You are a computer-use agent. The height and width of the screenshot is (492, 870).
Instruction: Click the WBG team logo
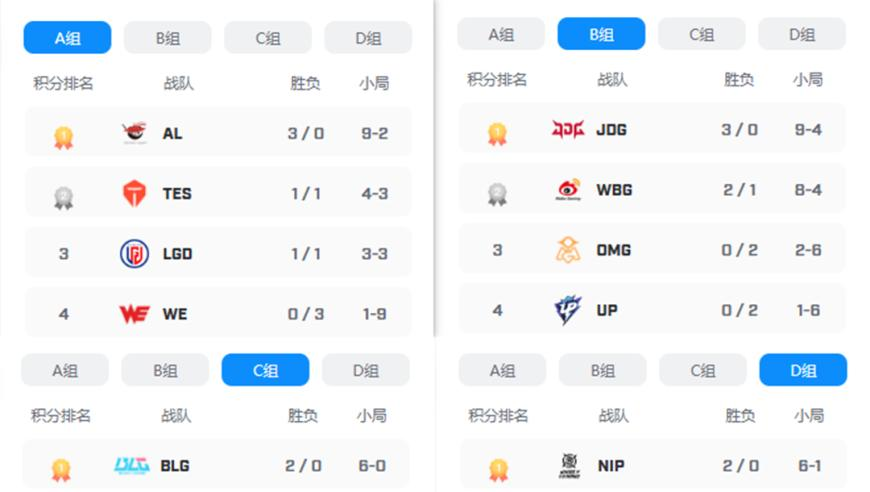[568, 190]
